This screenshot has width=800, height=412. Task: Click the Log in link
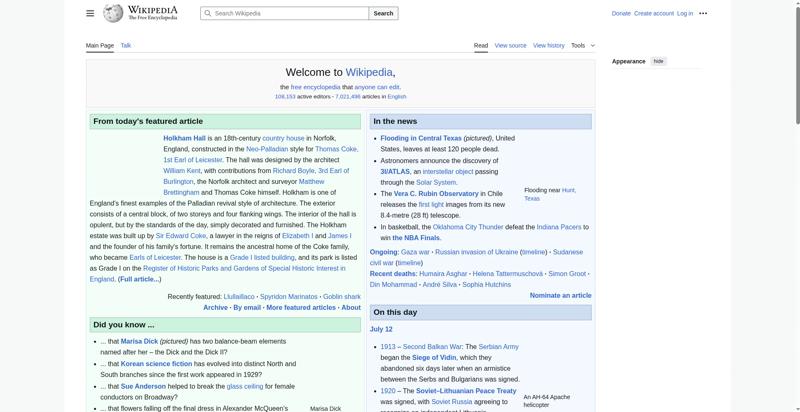pyautogui.click(x=685, y=13)
